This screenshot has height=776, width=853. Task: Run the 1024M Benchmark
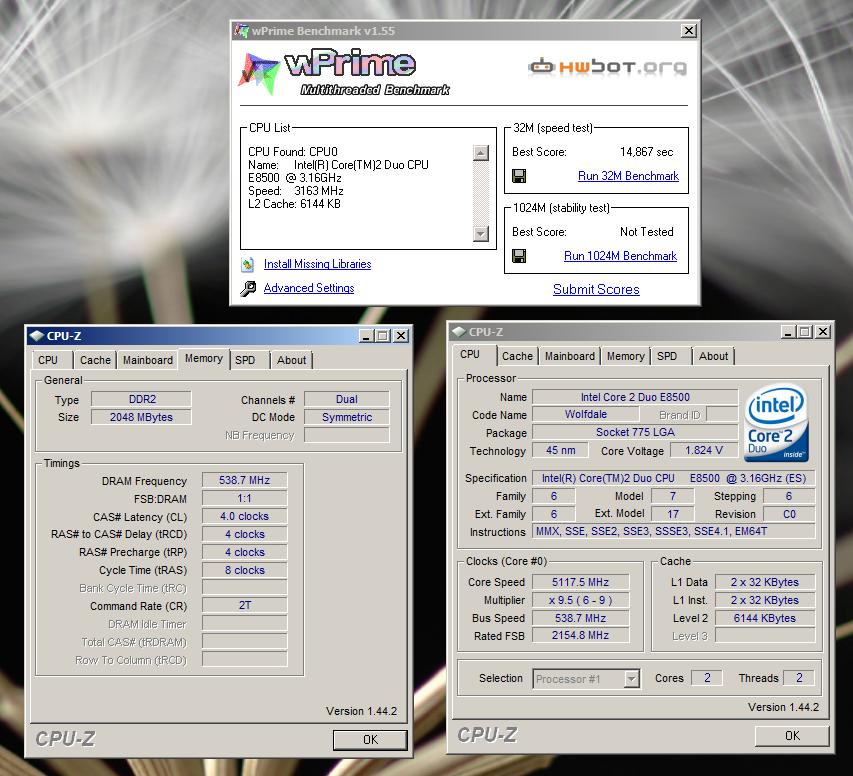(x=621, y=256)
